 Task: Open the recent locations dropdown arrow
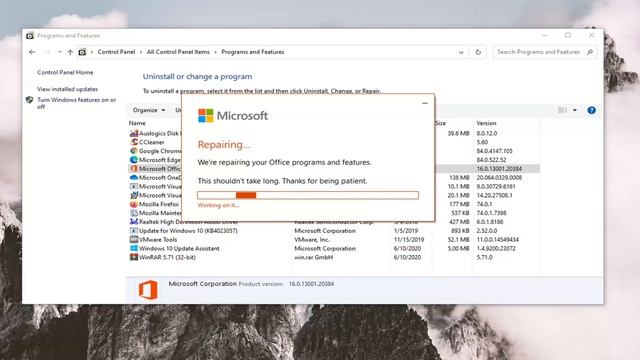pos(60,52)
